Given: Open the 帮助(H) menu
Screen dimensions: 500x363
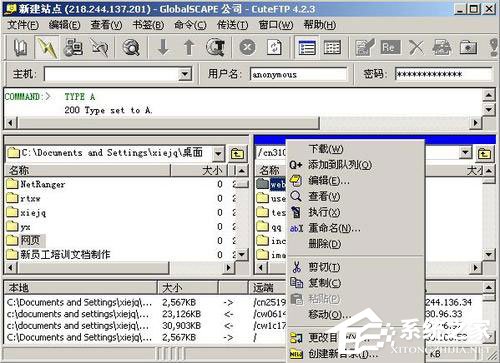Looking at the screenshot, I should (319, 25).
